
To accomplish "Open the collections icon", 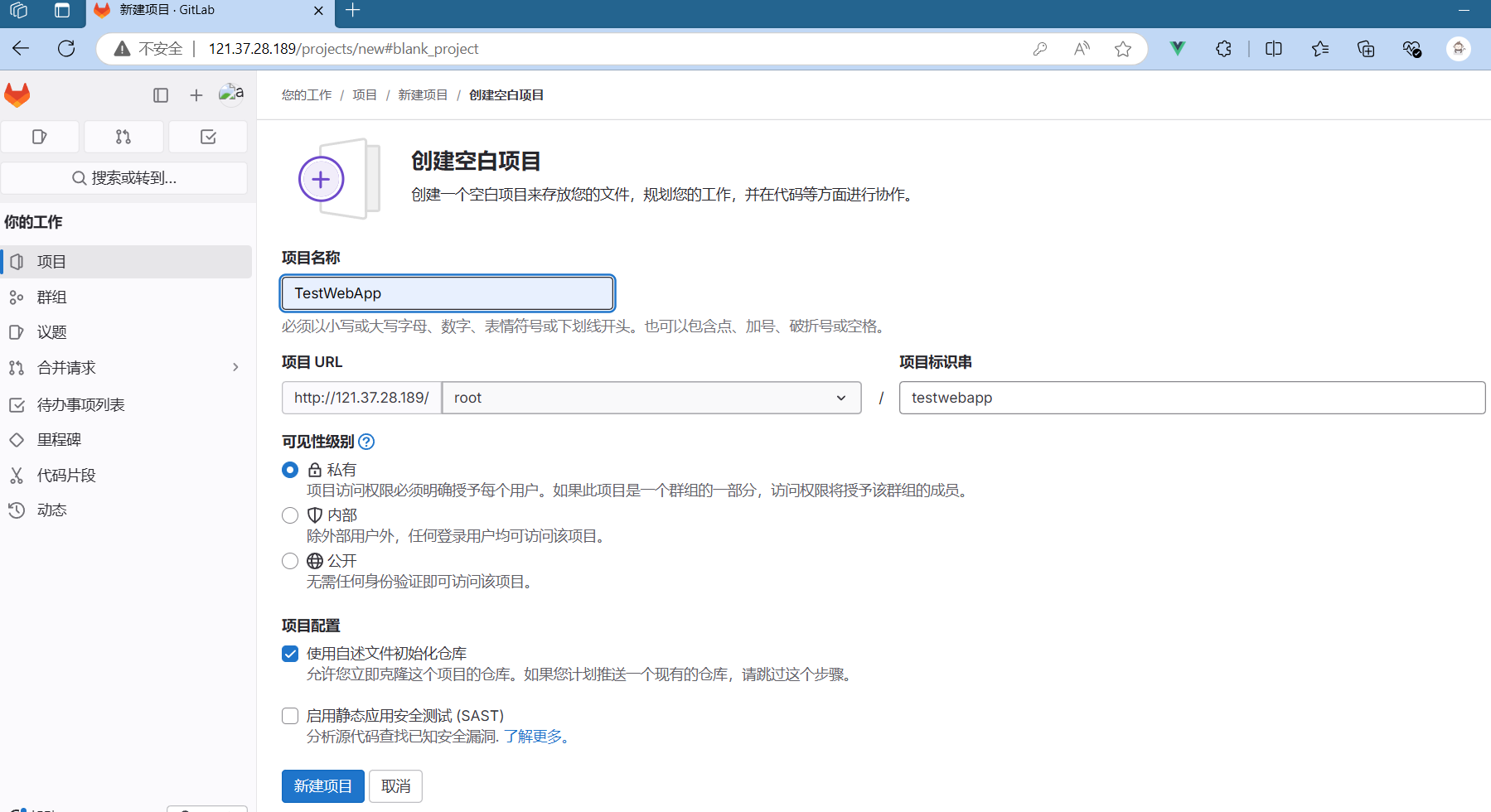I will point(1366,49).
